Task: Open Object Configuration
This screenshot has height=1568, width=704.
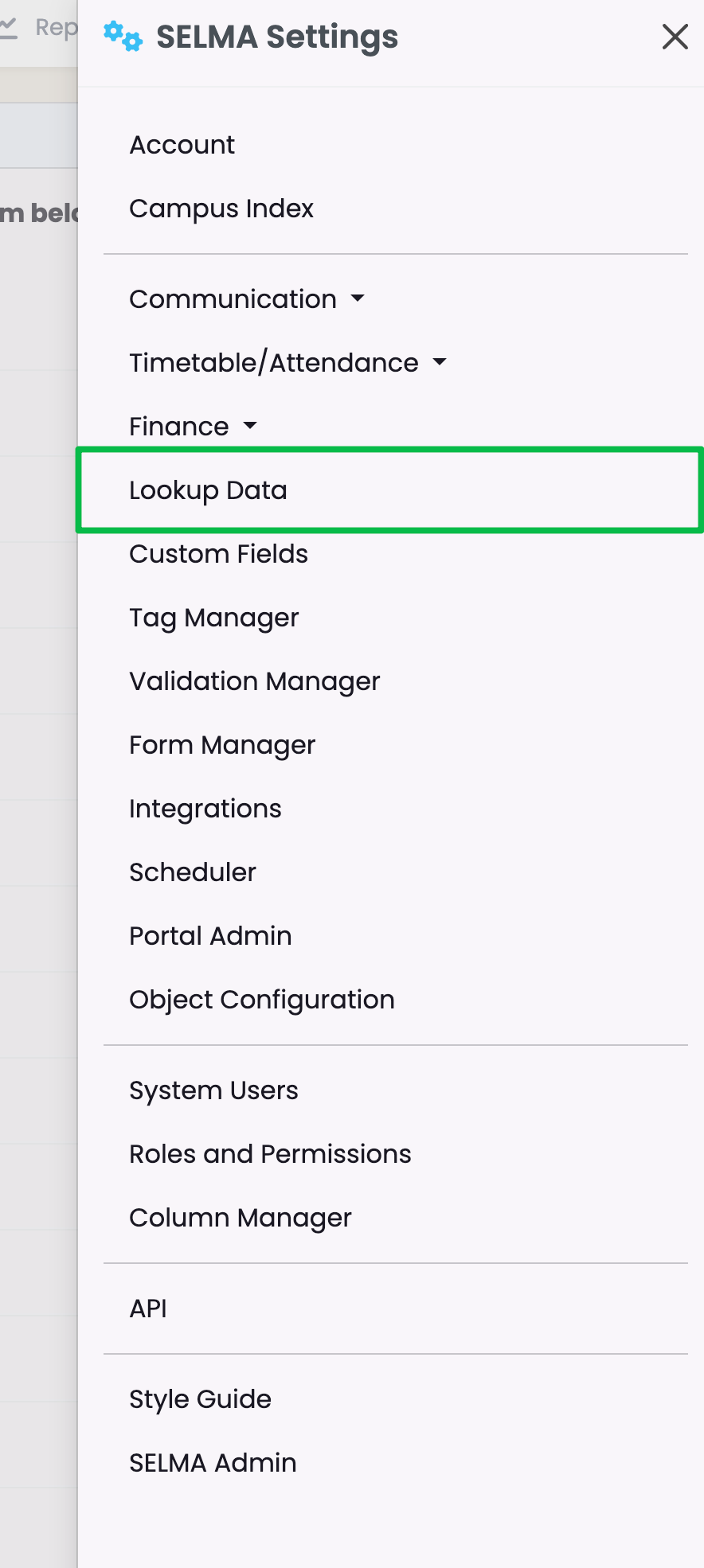Action: [261, 1000]
